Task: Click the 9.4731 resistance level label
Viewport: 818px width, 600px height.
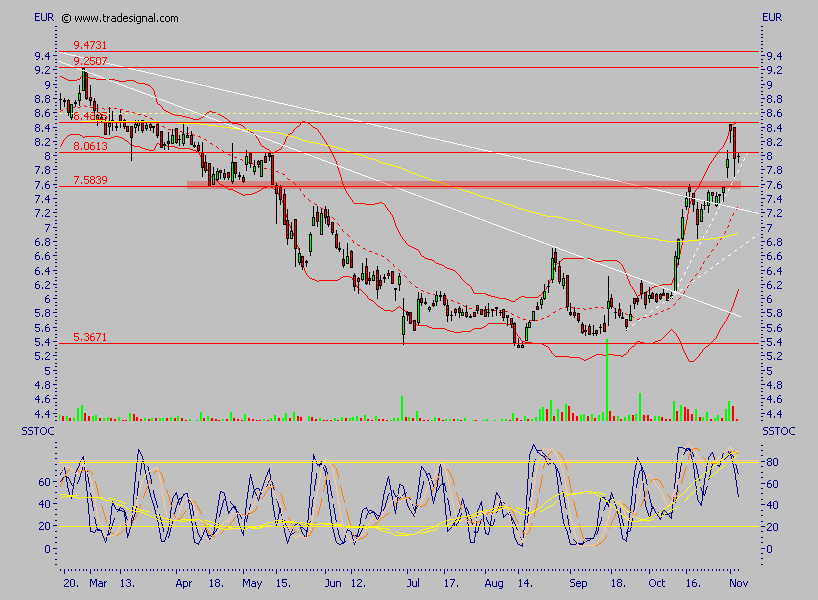Action: point(90,45)
